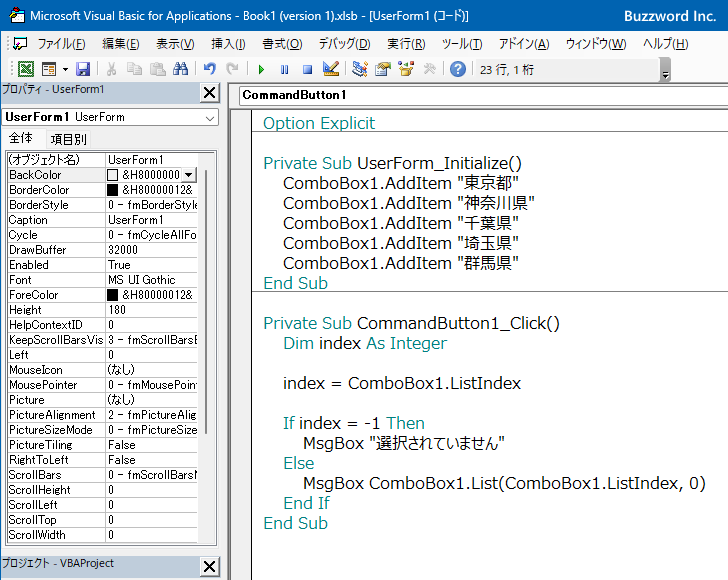Select the ScrollWidth property row

(x=103, y=535)
